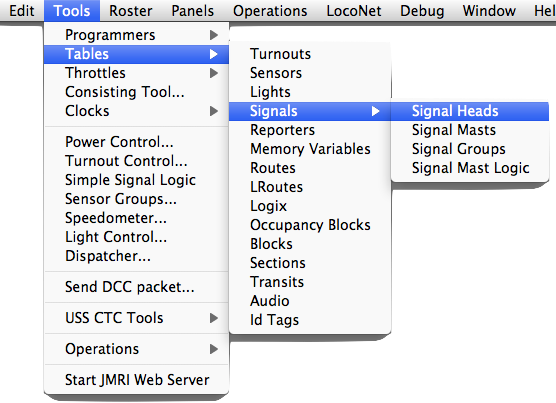Open the Sensors table
The height and width of the screenshot is (403, 556).
point(310,73)
